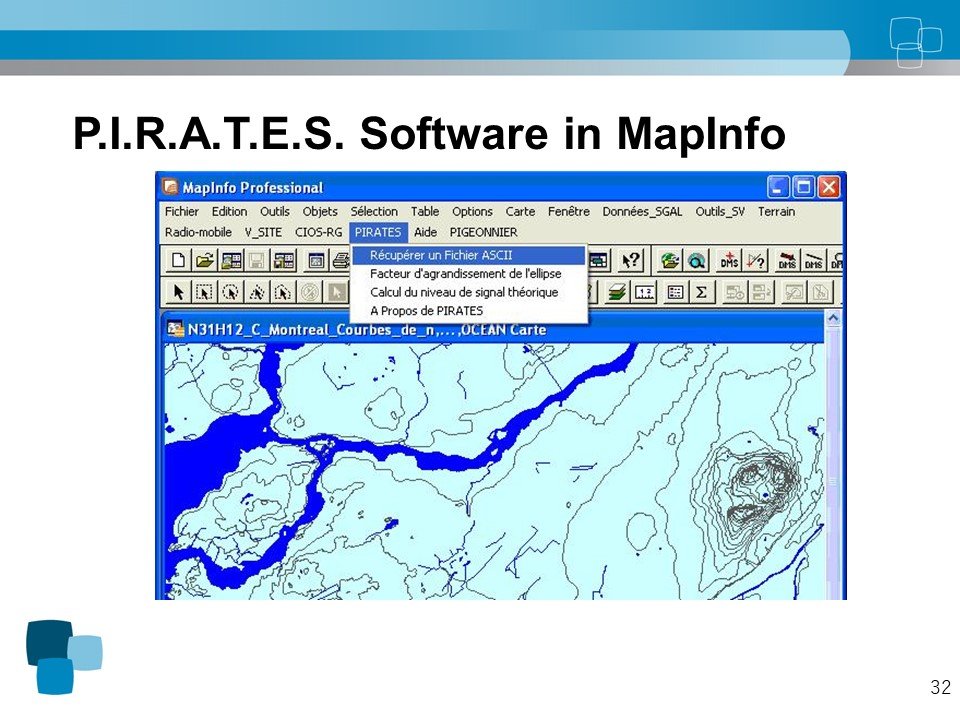Open the Outils menu
960x720 pixels.
click(x=274, y=211)
